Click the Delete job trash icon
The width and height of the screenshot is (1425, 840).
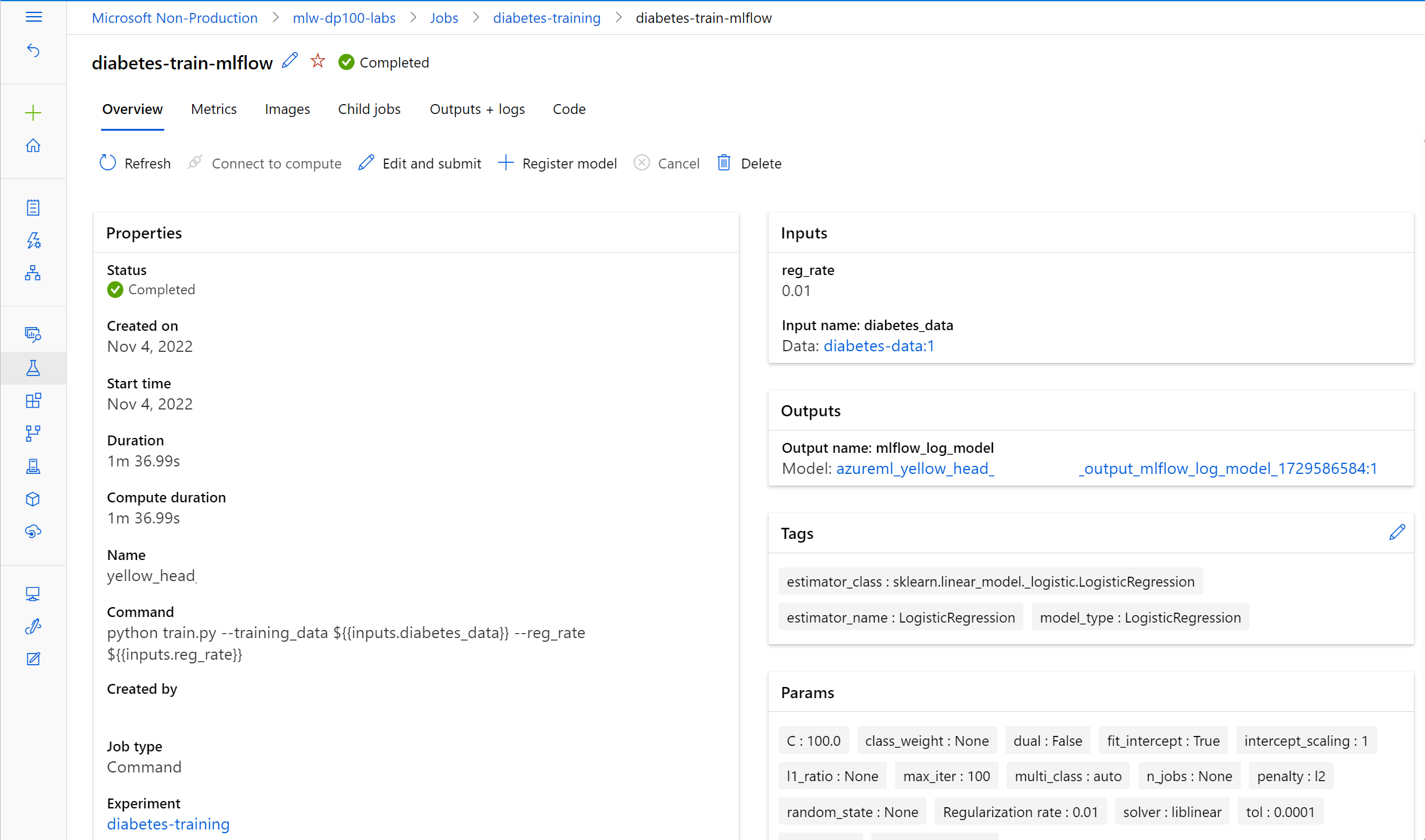coord(724,162)
